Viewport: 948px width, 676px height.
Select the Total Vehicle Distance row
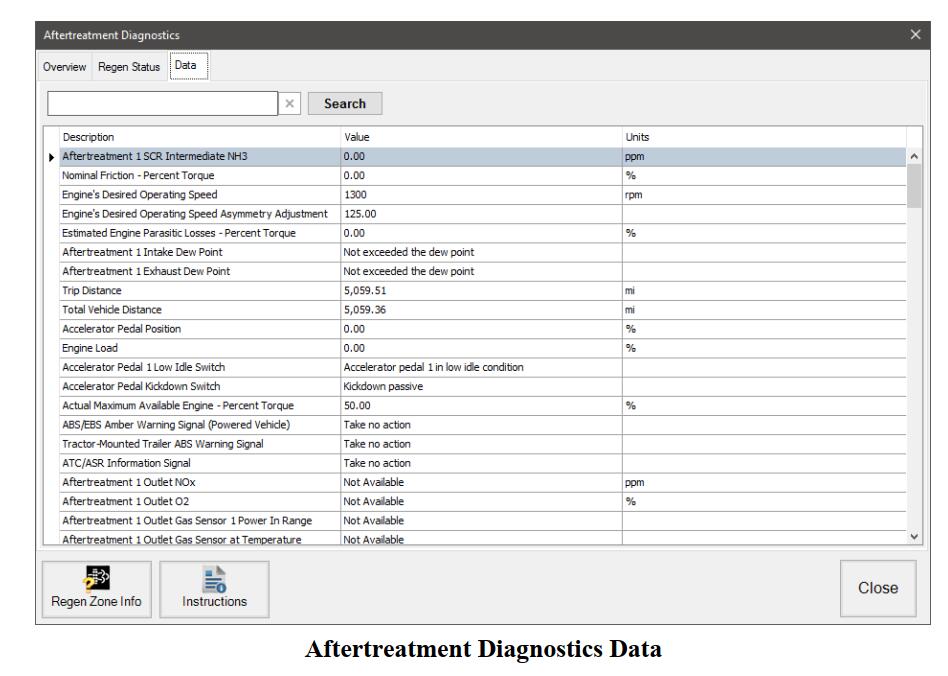482,310
